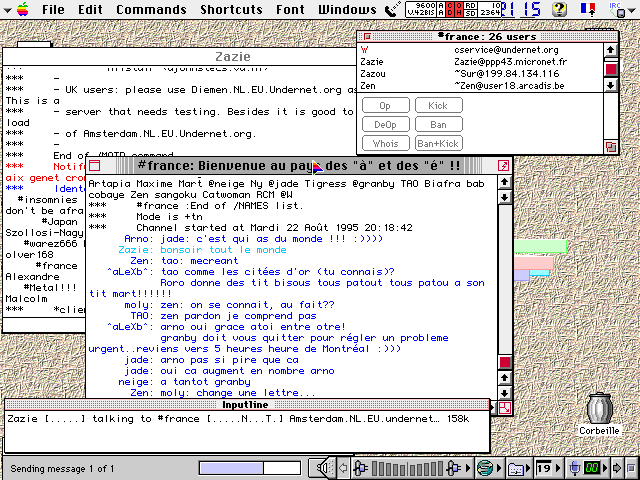The height and width of the screenshot is (480, 640).
Task: Open the Font menu
Action: (290, 9)
